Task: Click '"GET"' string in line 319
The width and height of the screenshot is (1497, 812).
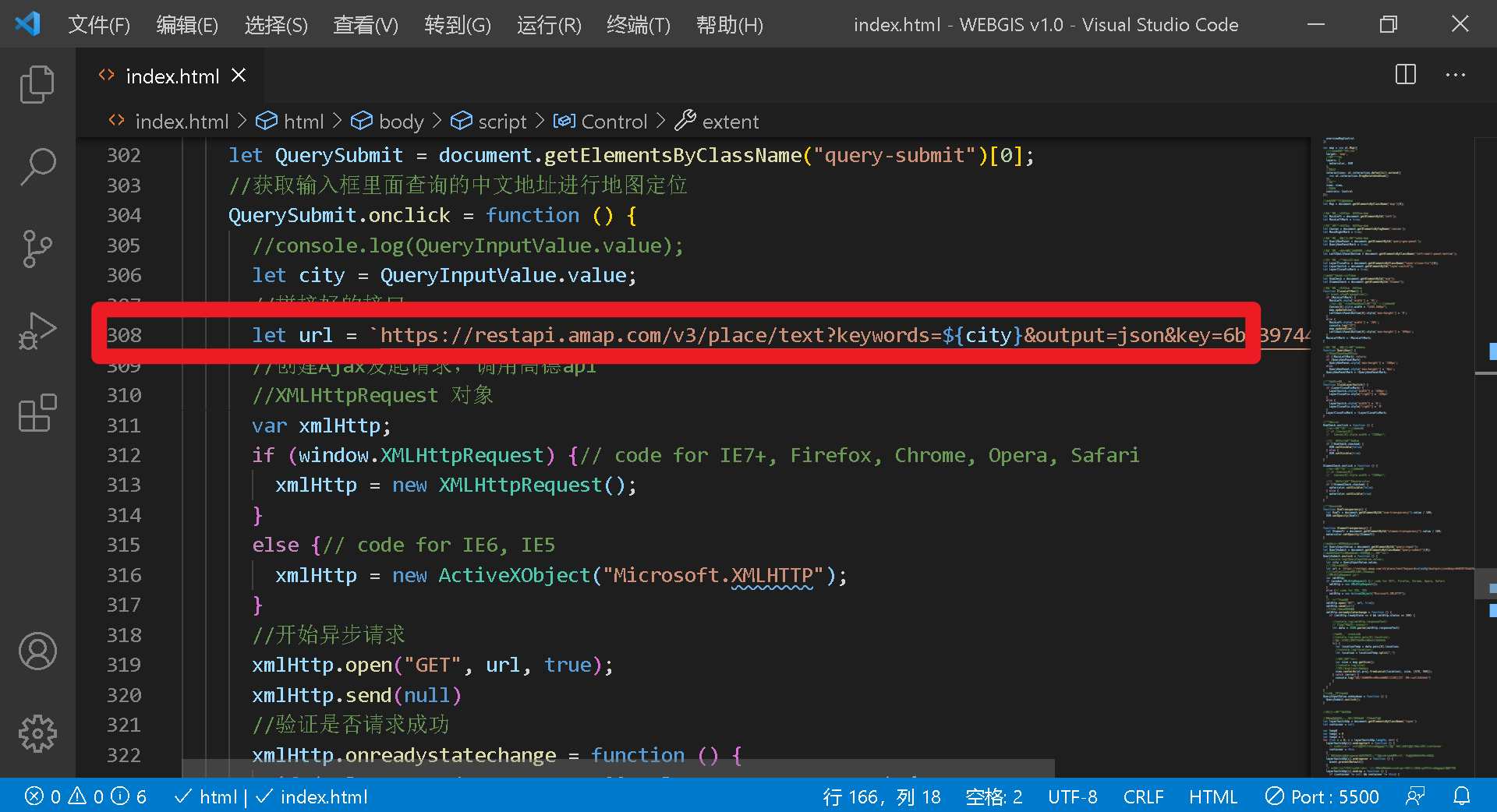Action: 433,665
